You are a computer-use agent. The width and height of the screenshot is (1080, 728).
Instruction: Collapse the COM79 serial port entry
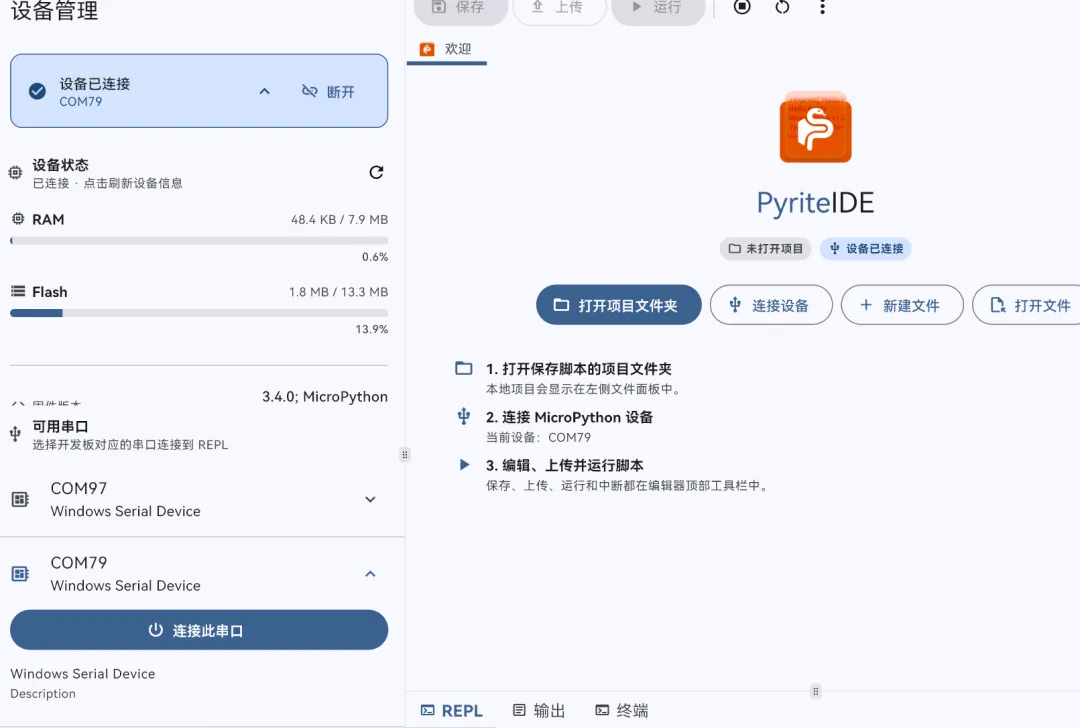(x=370, y=574)
